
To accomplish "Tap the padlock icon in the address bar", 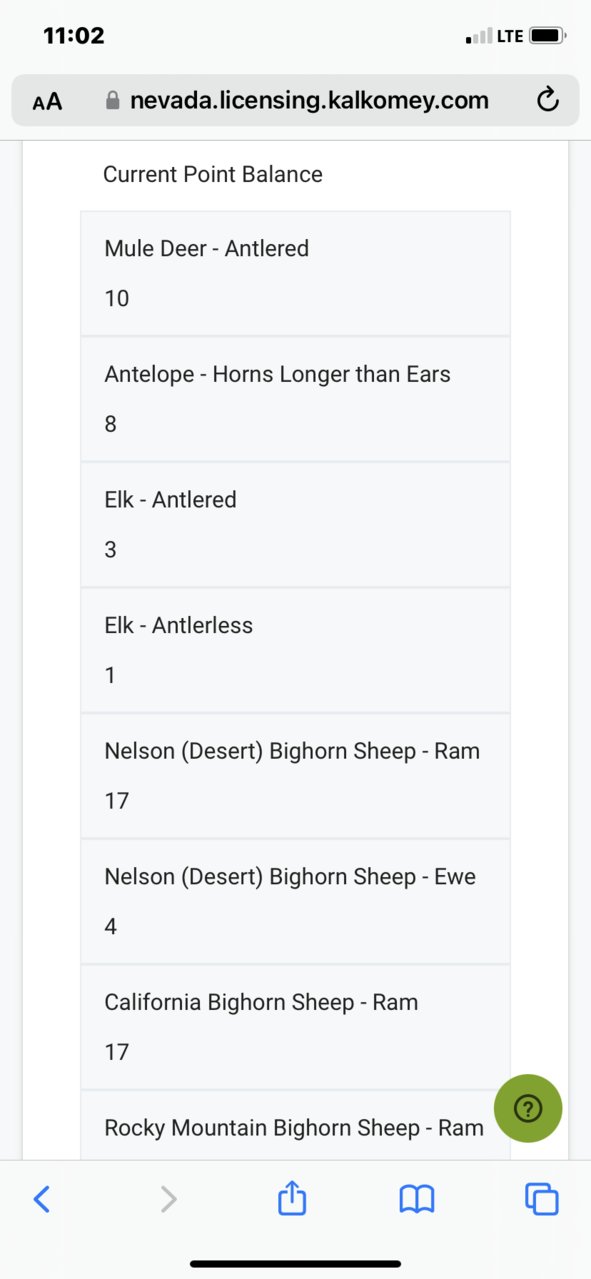I will 113,100.
